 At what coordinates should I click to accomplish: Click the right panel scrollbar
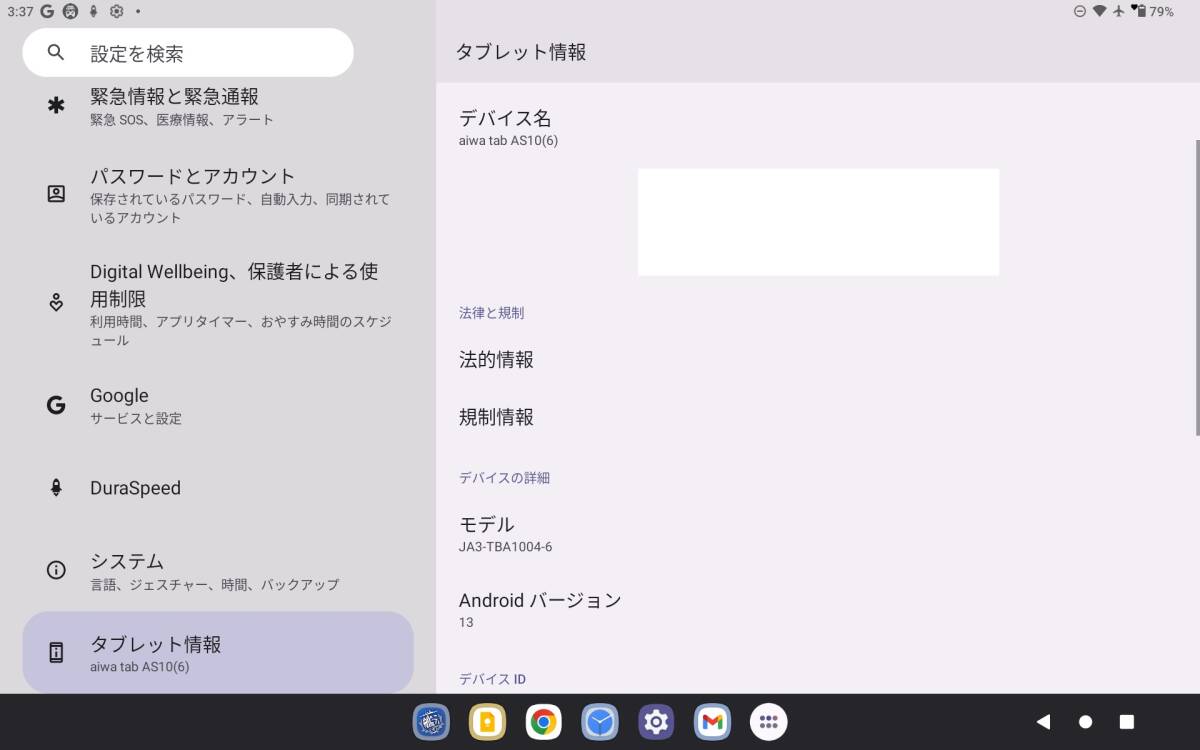pos(1197,287)
